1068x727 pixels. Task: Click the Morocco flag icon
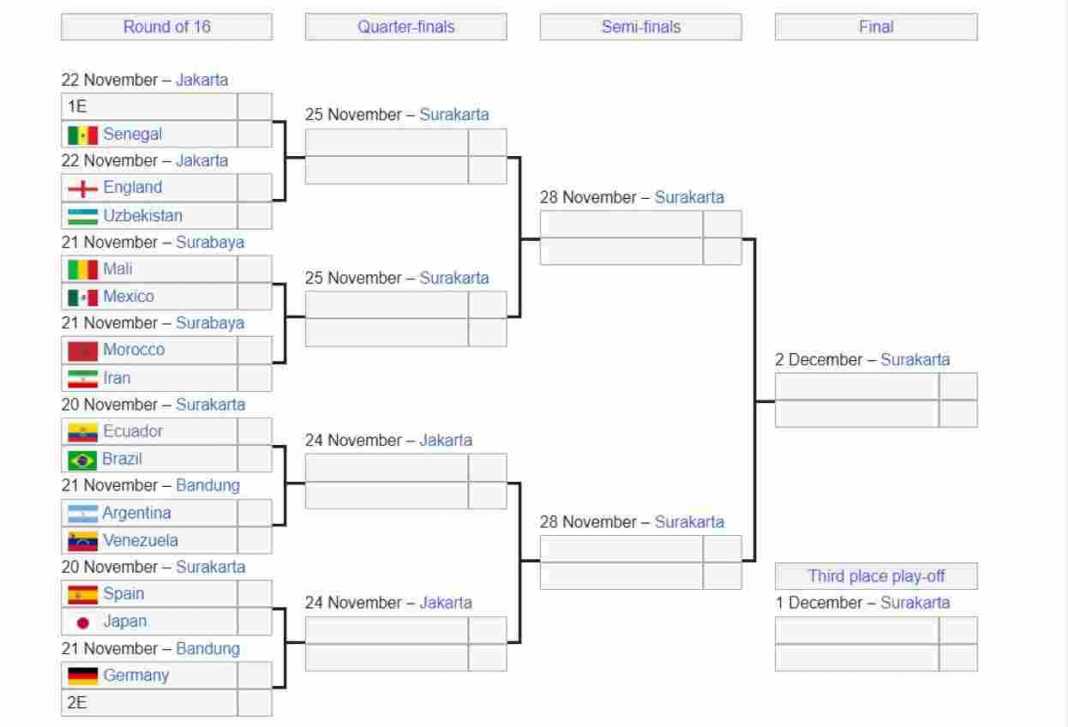[x=82, y=351]
